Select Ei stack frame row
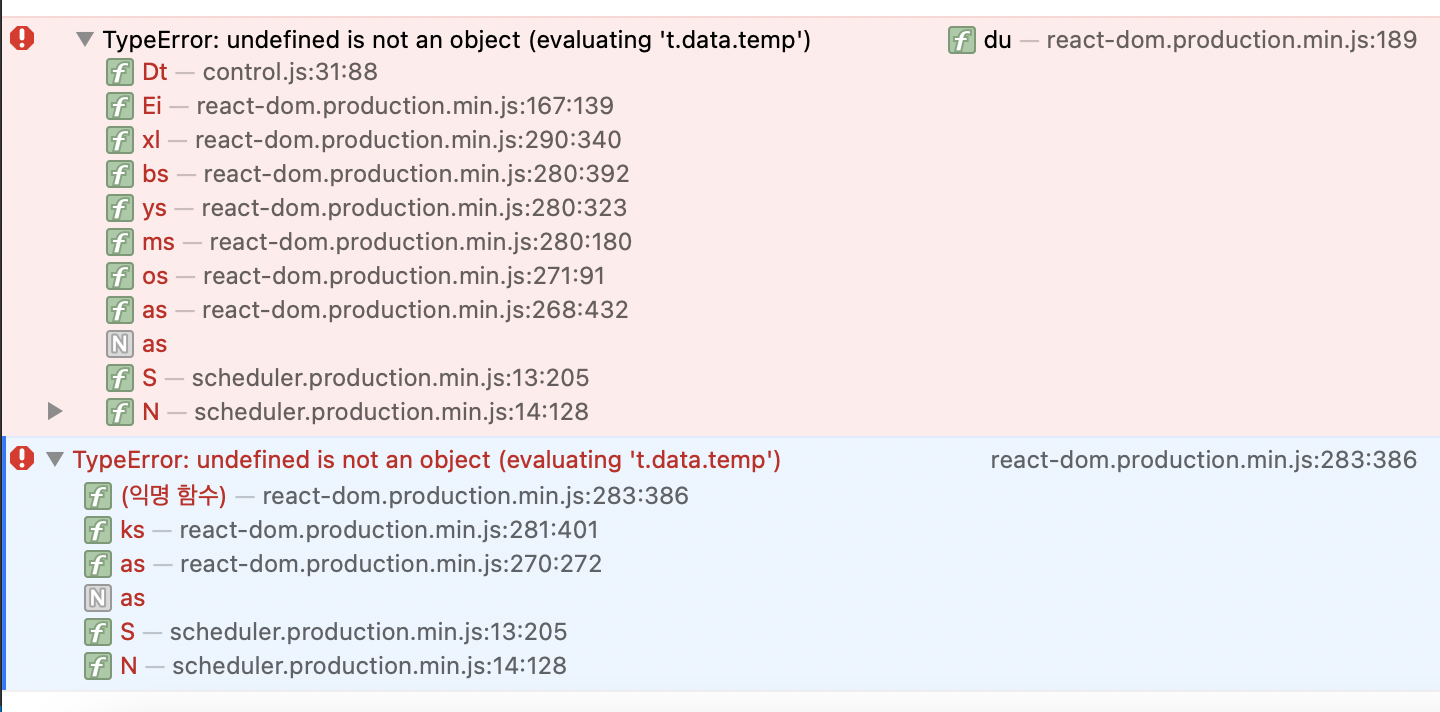The image size is (1440, 712). pos(360,106)
